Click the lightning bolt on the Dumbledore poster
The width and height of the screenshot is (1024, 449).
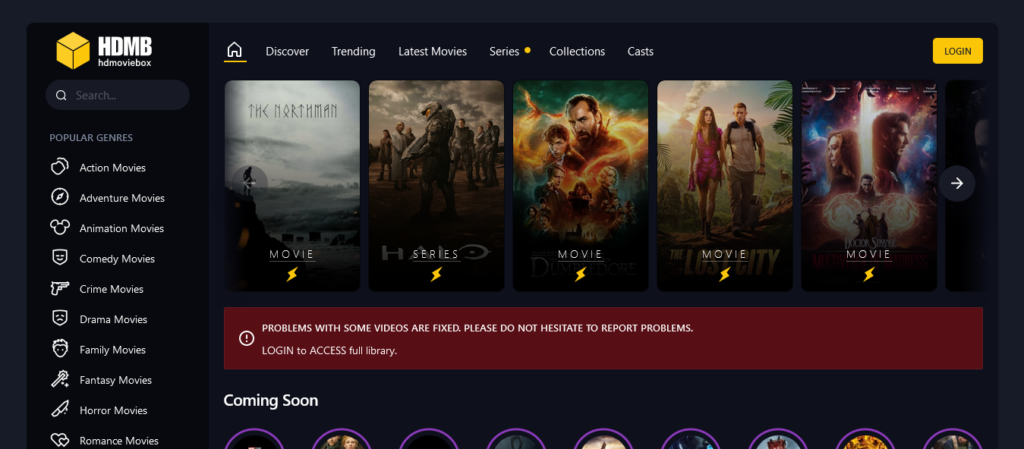pos(580,275)
